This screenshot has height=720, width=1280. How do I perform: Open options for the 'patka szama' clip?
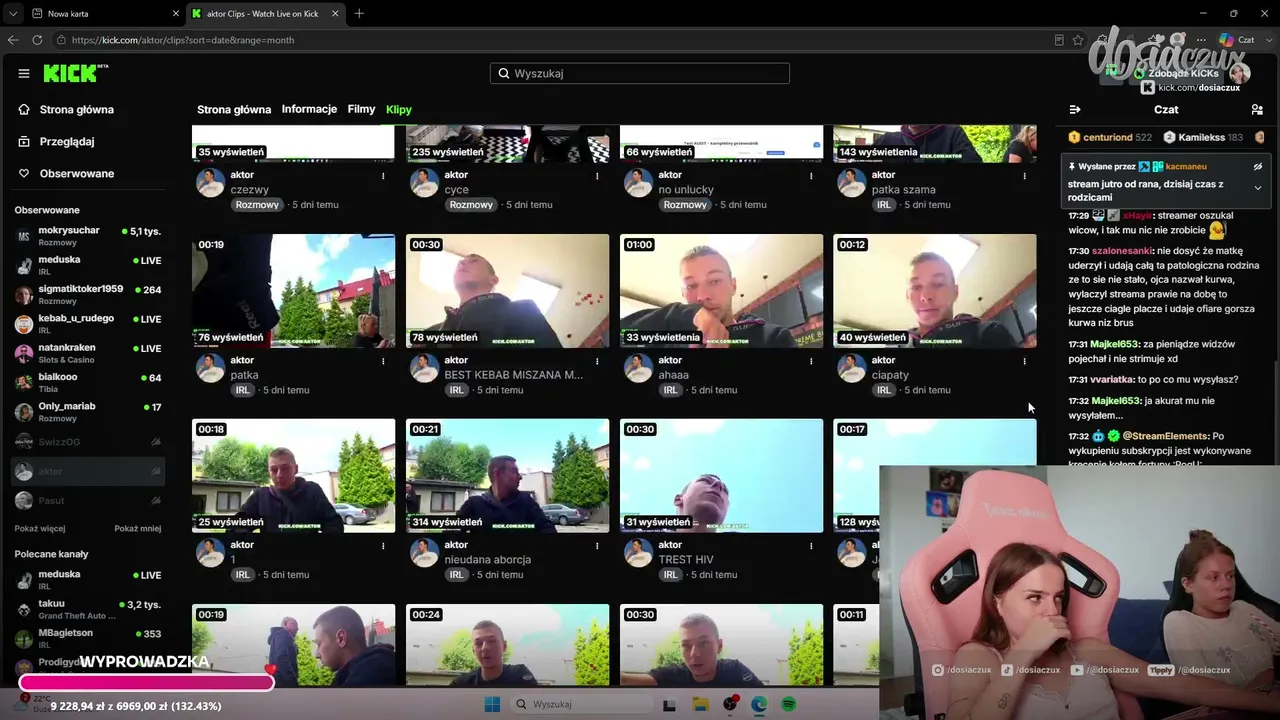[1024, 176]
